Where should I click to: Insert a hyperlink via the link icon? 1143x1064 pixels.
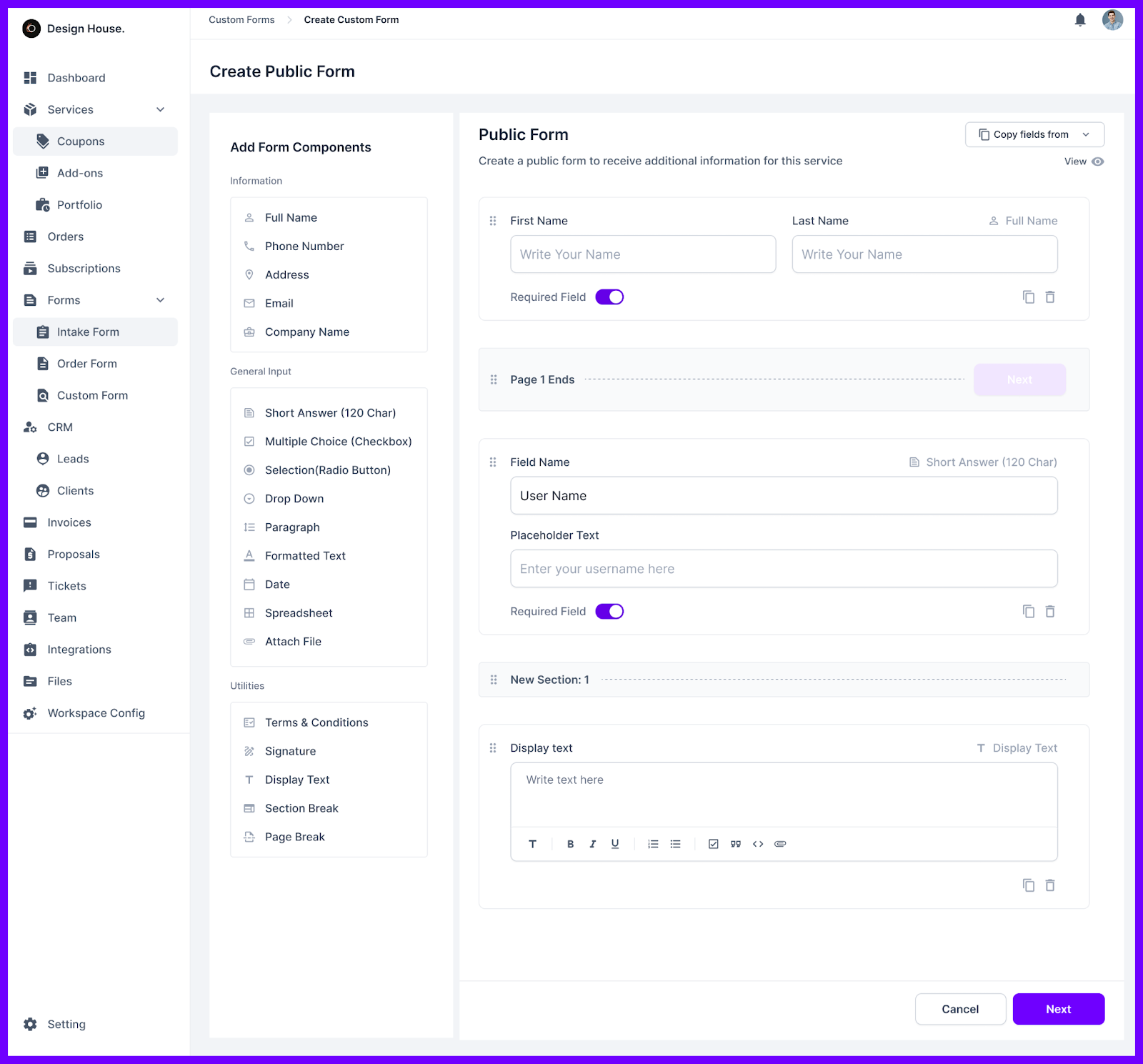point(780,844)
